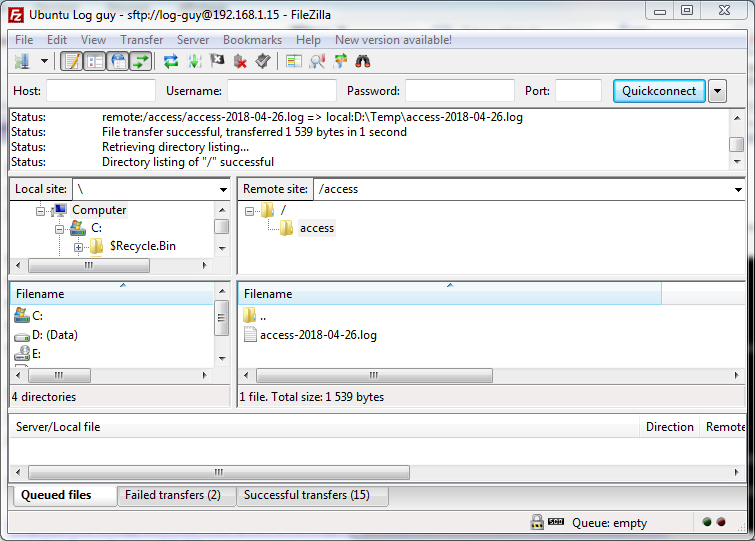Image resolution: width=755 pixels, height=541 pixels.
Task: Toggle transfer queue display
Action: 141,62
